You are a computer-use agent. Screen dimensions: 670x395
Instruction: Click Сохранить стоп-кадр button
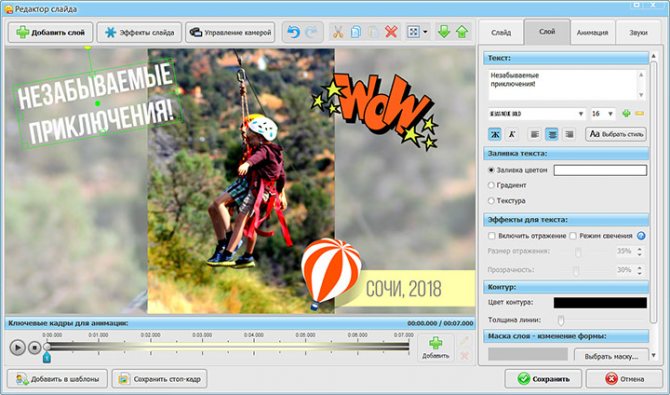click(x=159, y=379)
